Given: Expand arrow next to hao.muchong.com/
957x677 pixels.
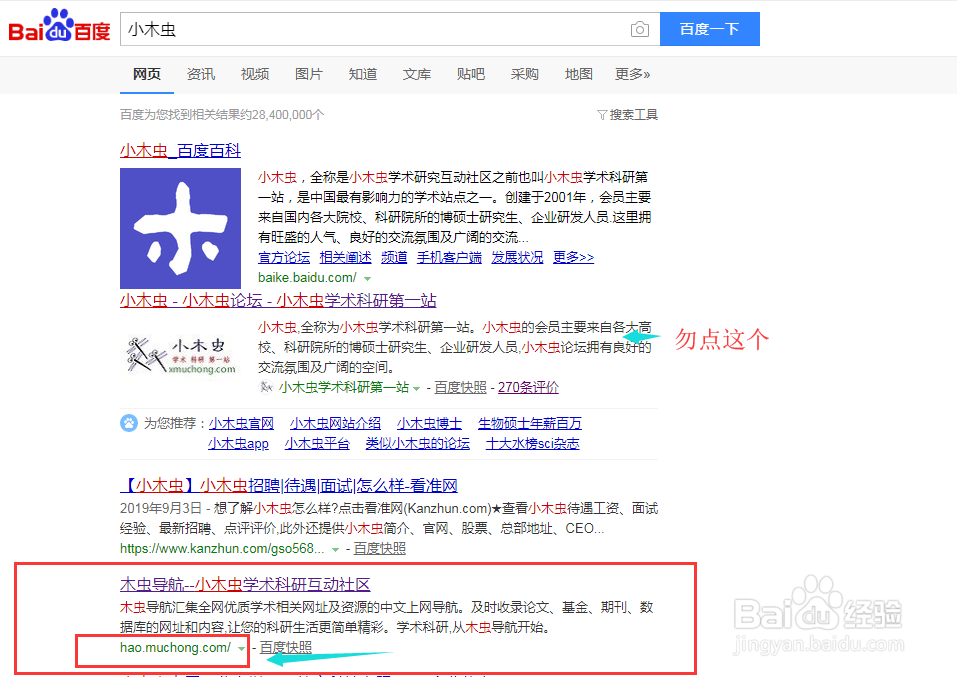Looking at the screenshot, I should point(242,648).
